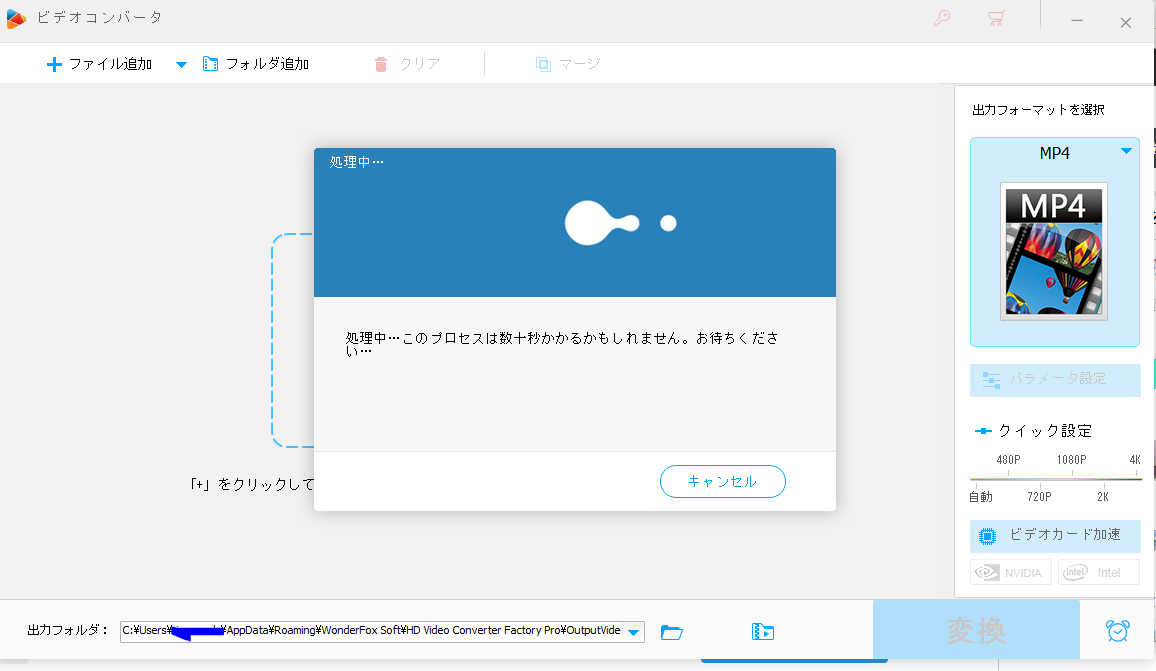Open パラメータ設定 parameter settings
The image size is (1156, 671).
click(1055, 379)
